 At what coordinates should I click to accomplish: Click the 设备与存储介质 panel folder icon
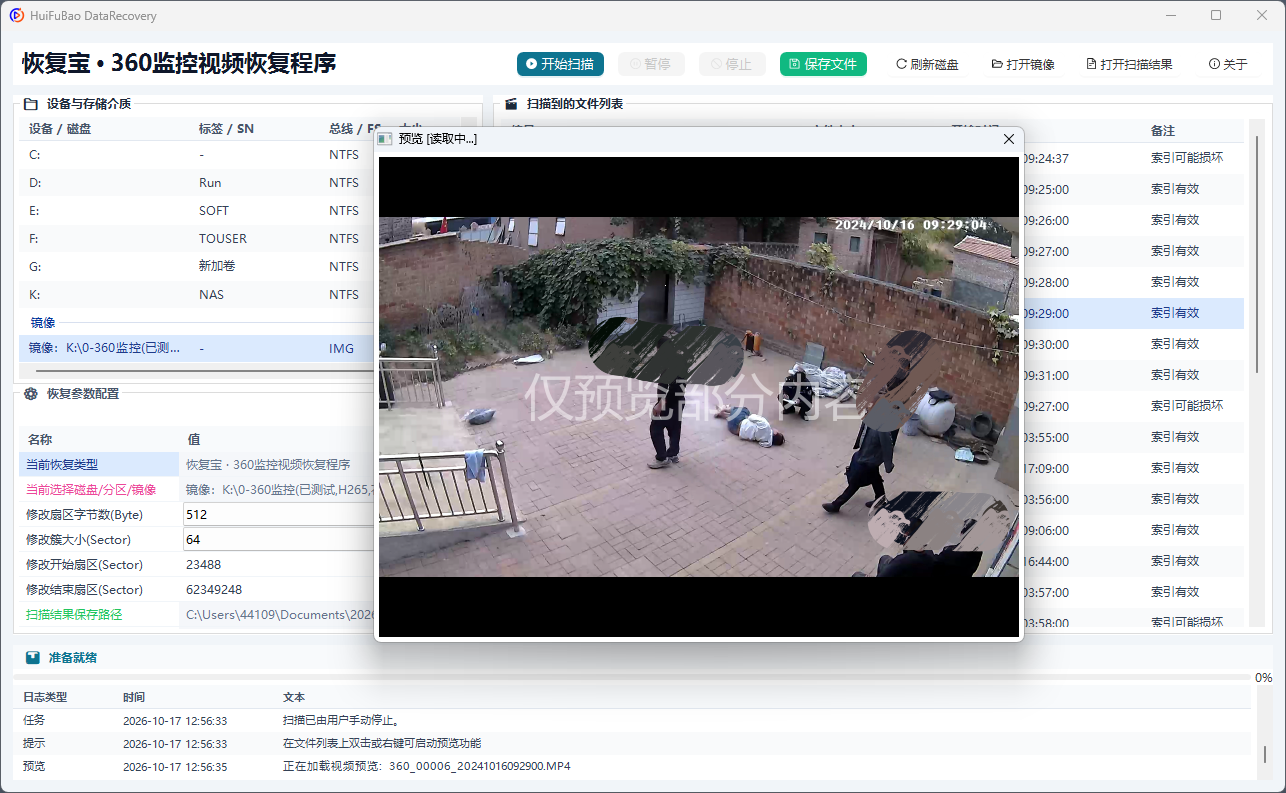31,103
